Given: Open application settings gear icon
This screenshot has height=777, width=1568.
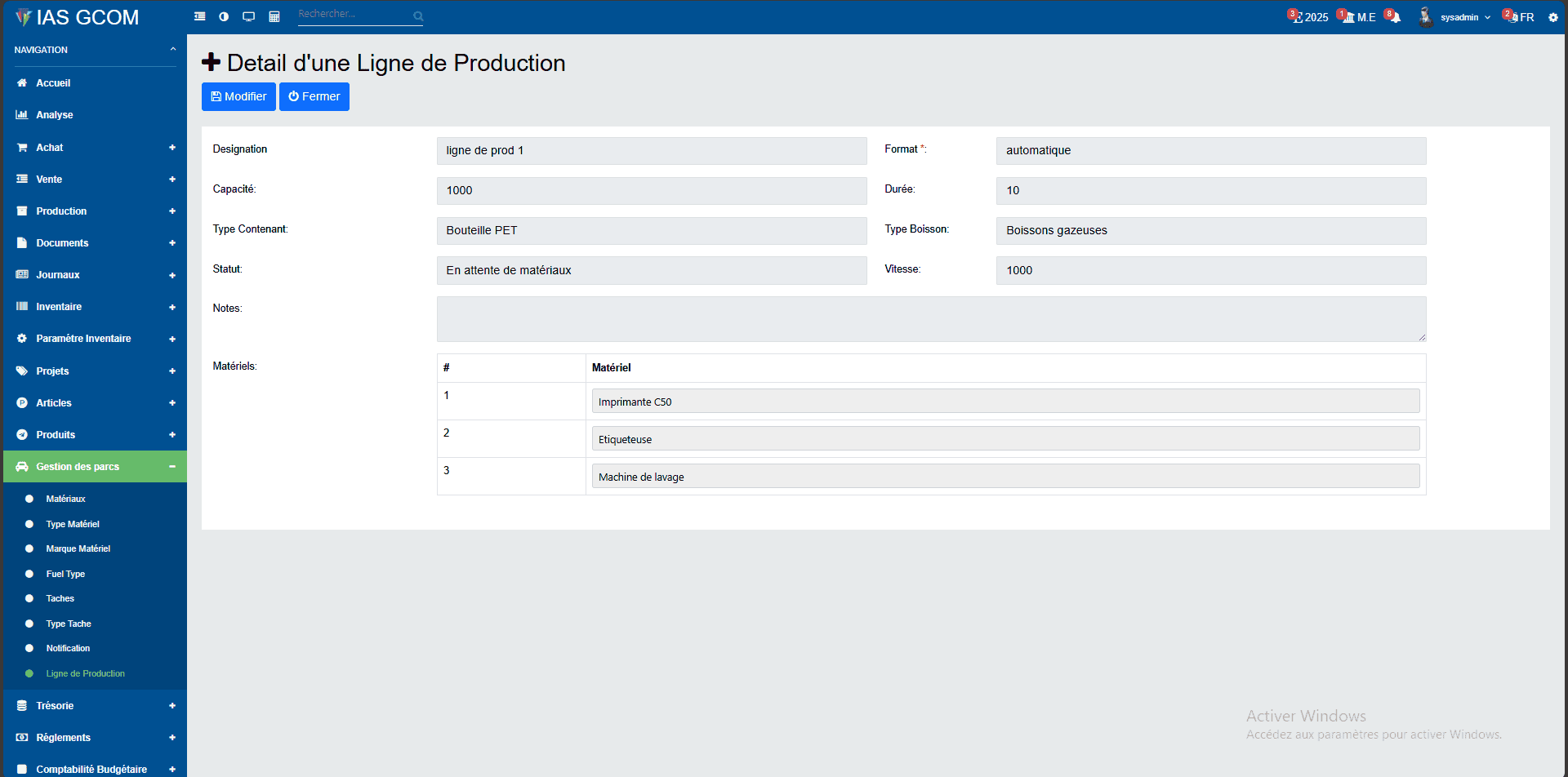Looking at the screenshot, I should point(1553,16).
